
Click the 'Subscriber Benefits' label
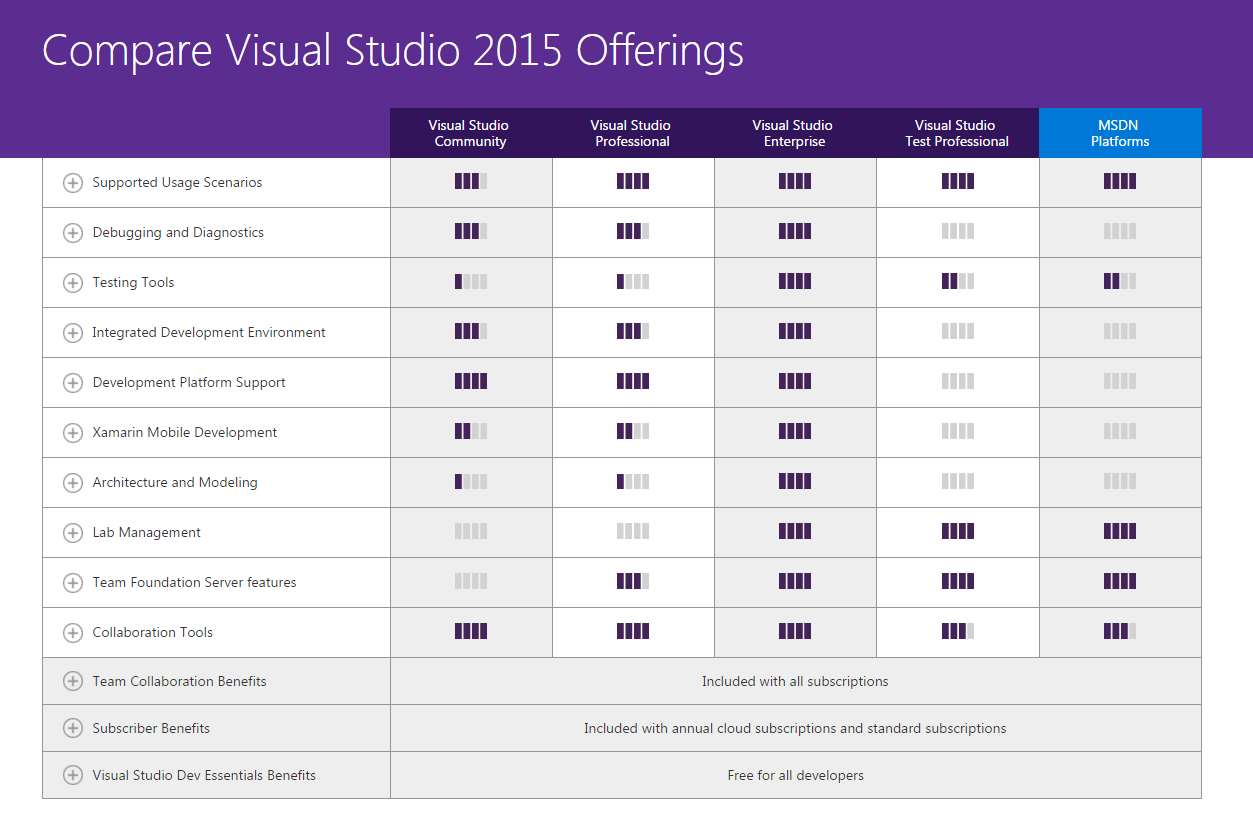(151, 729)
